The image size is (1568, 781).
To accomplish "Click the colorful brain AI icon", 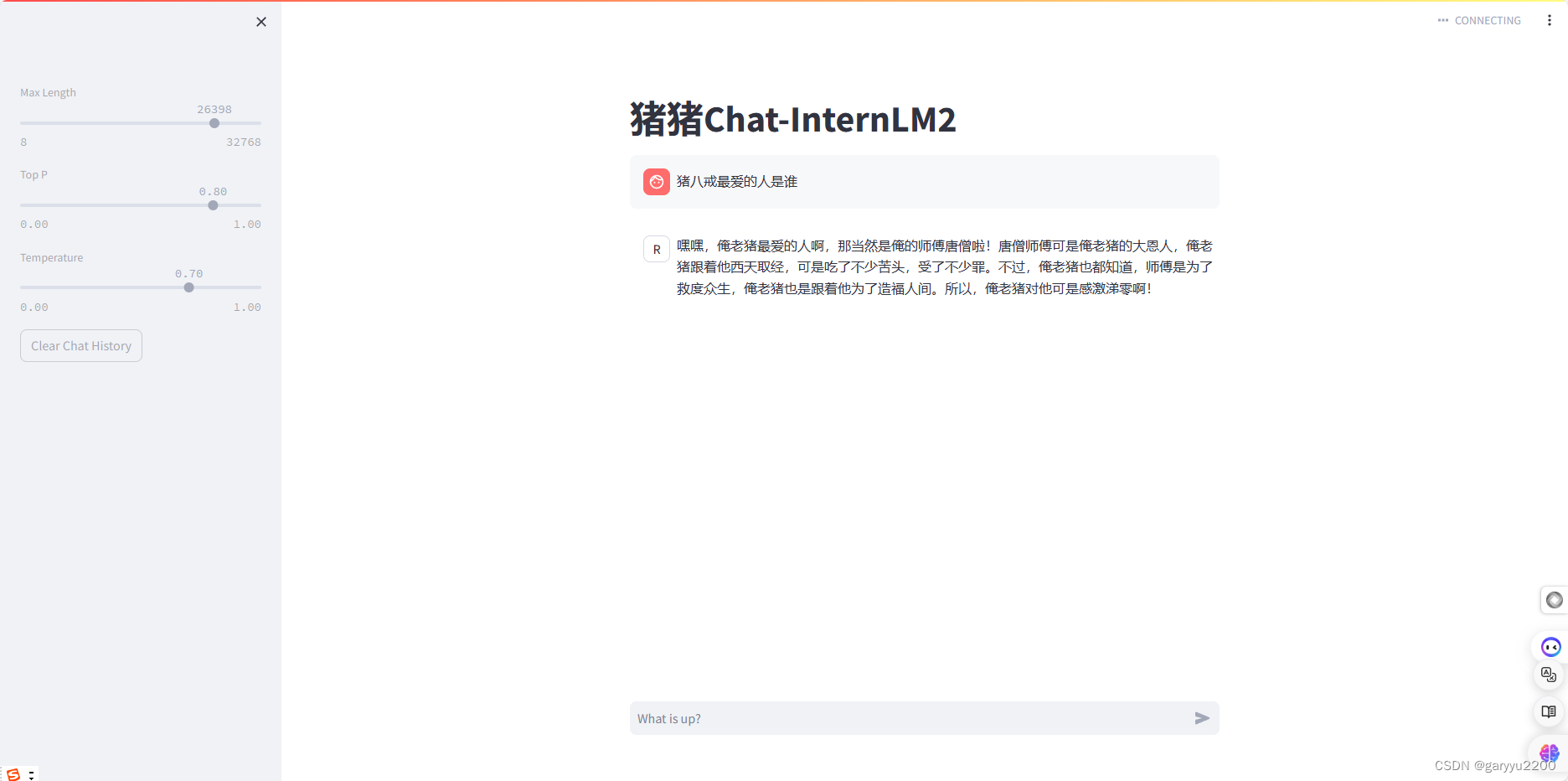I will [x=1549, y=753].
